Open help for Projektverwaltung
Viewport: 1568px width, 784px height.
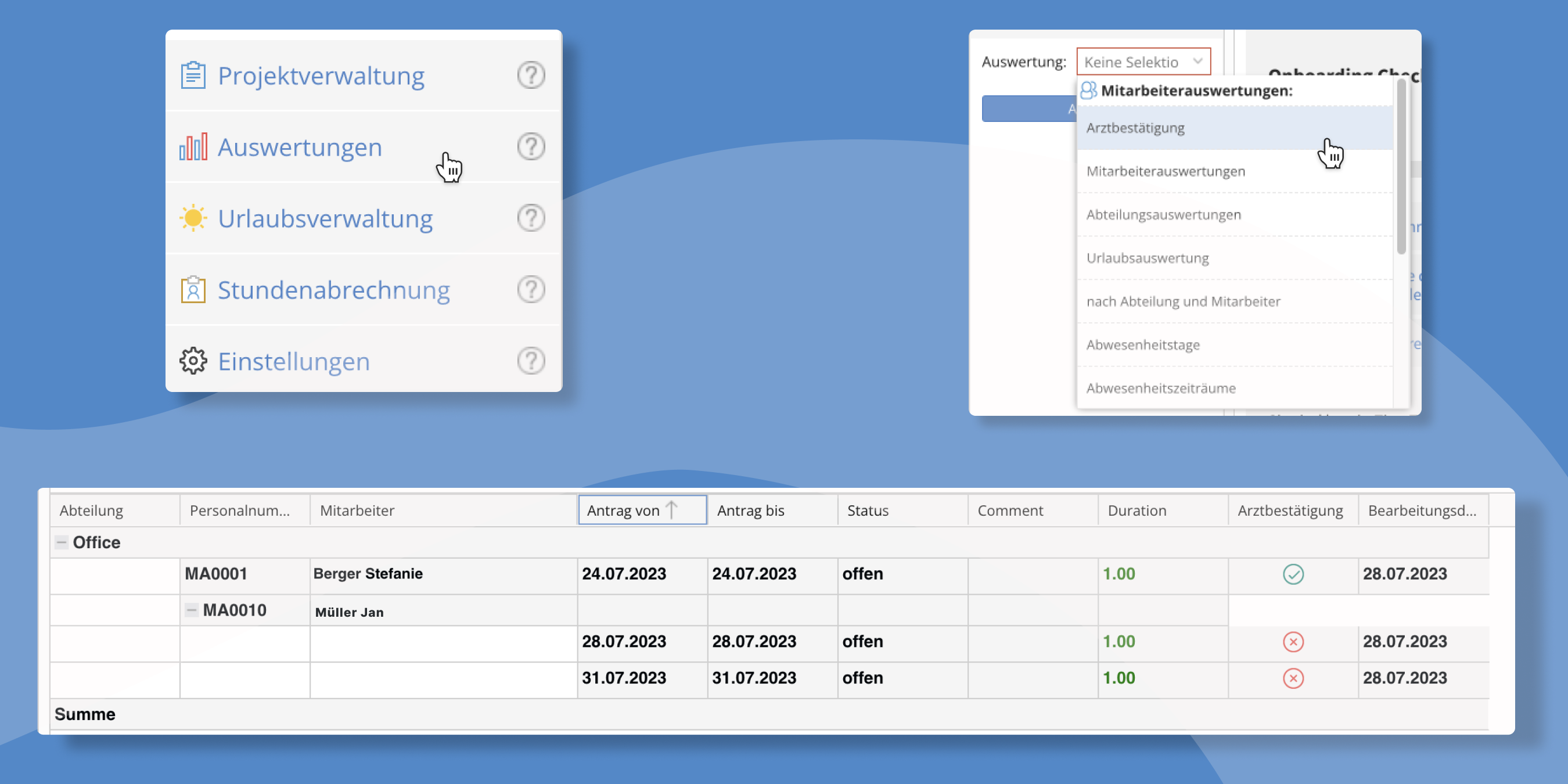coord(531,75)
